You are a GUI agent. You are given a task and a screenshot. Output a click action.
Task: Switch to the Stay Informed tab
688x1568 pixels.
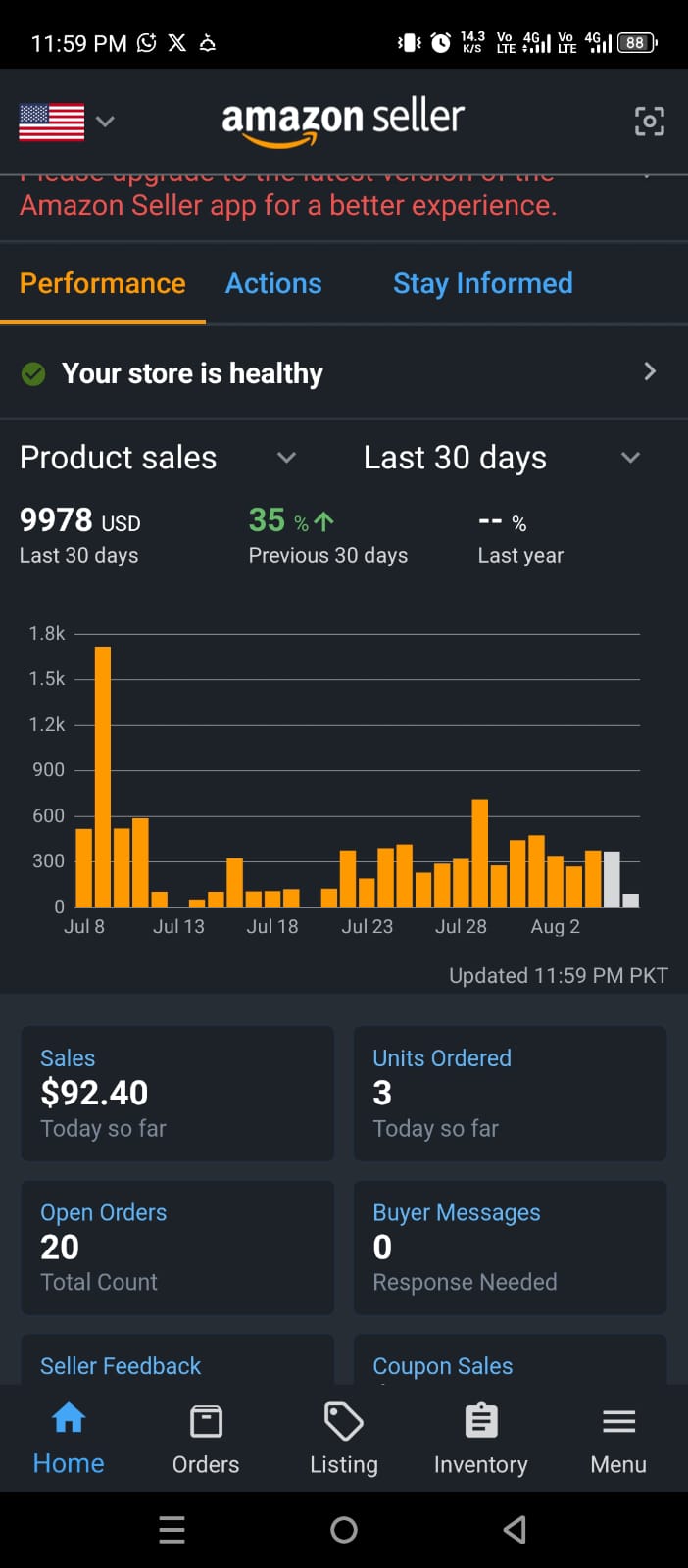click(x=482, y=283)
